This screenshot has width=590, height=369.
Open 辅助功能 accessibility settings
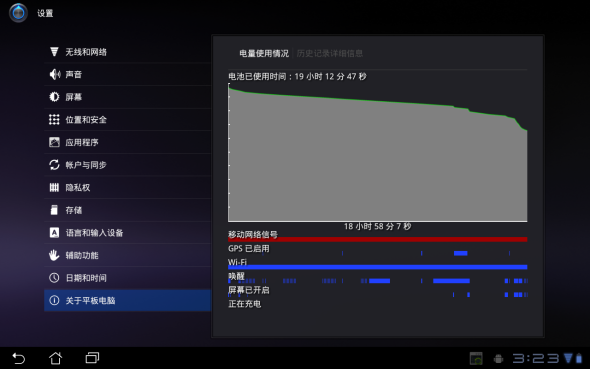pos(127,255)
